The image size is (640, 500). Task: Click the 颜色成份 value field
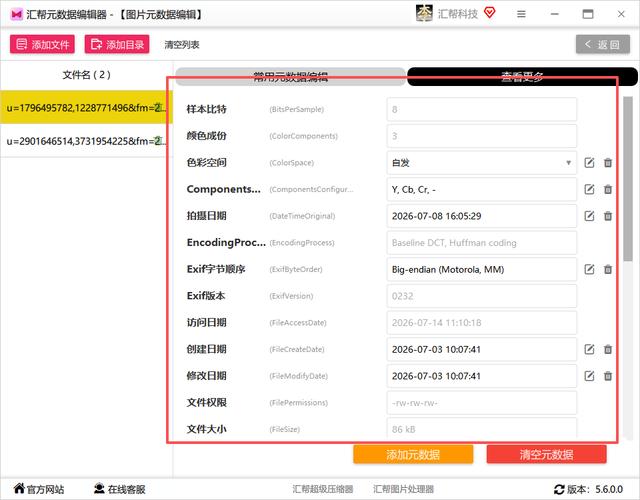click(x=482, y=136)
